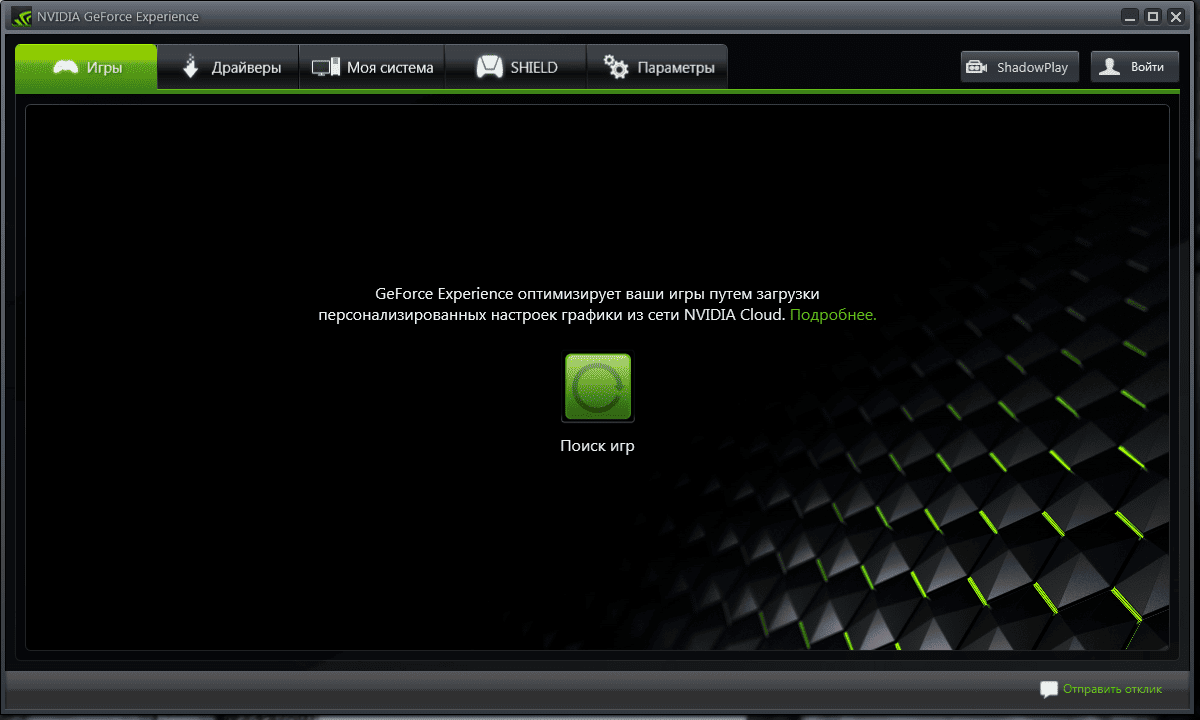Click the Войти login button

pos(1134,67)
